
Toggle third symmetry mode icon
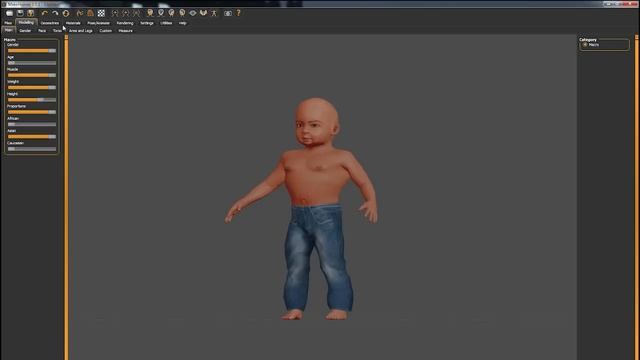coord(136,13)
